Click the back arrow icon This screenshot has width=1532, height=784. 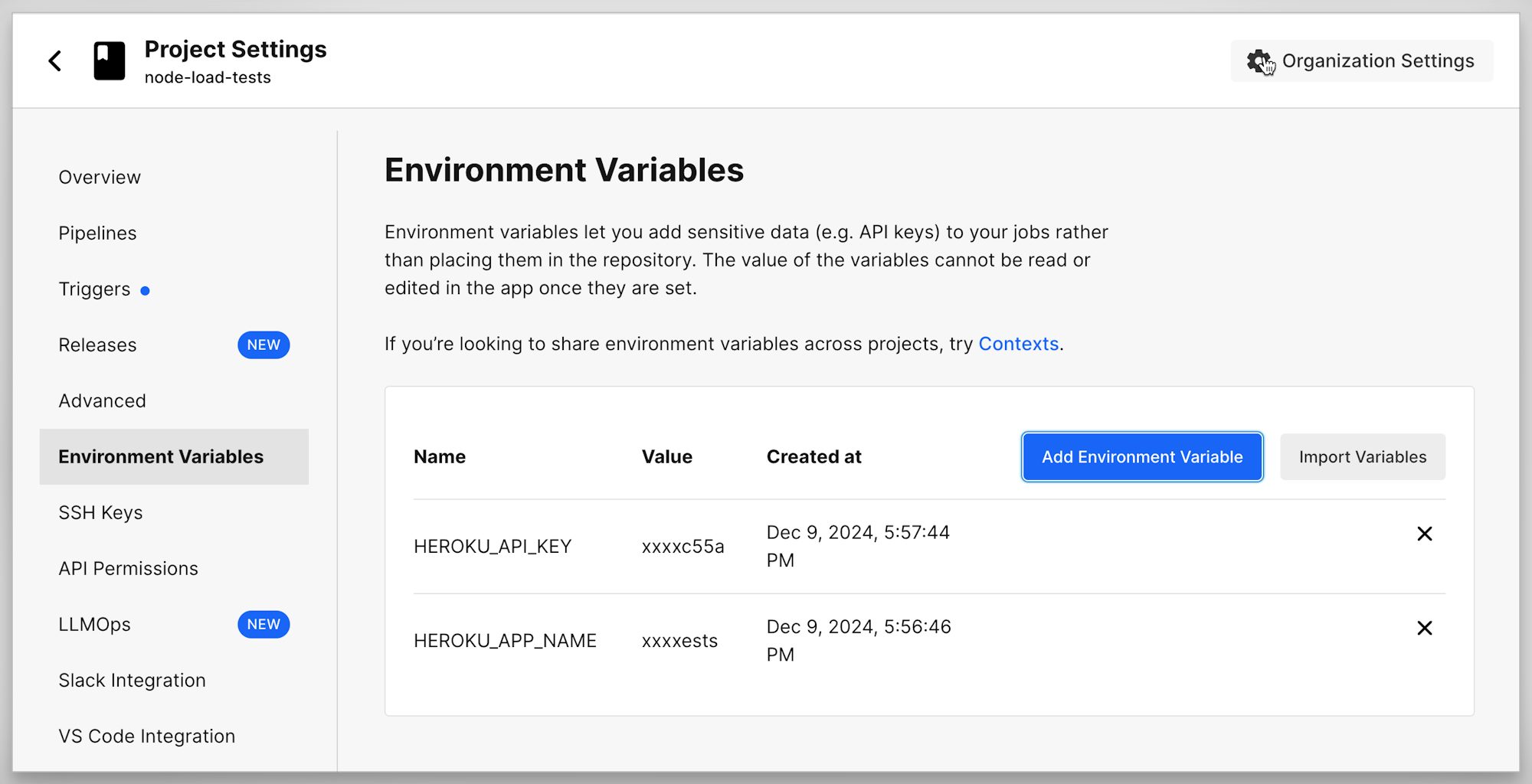coord(55,61)
